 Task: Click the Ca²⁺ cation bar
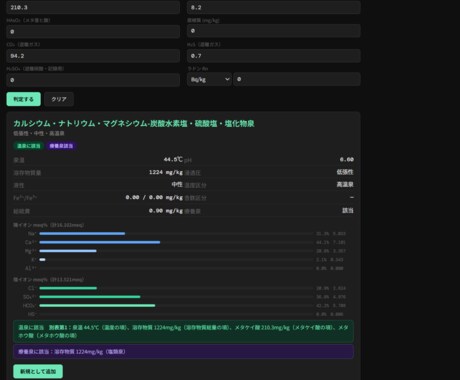point(100,242)
